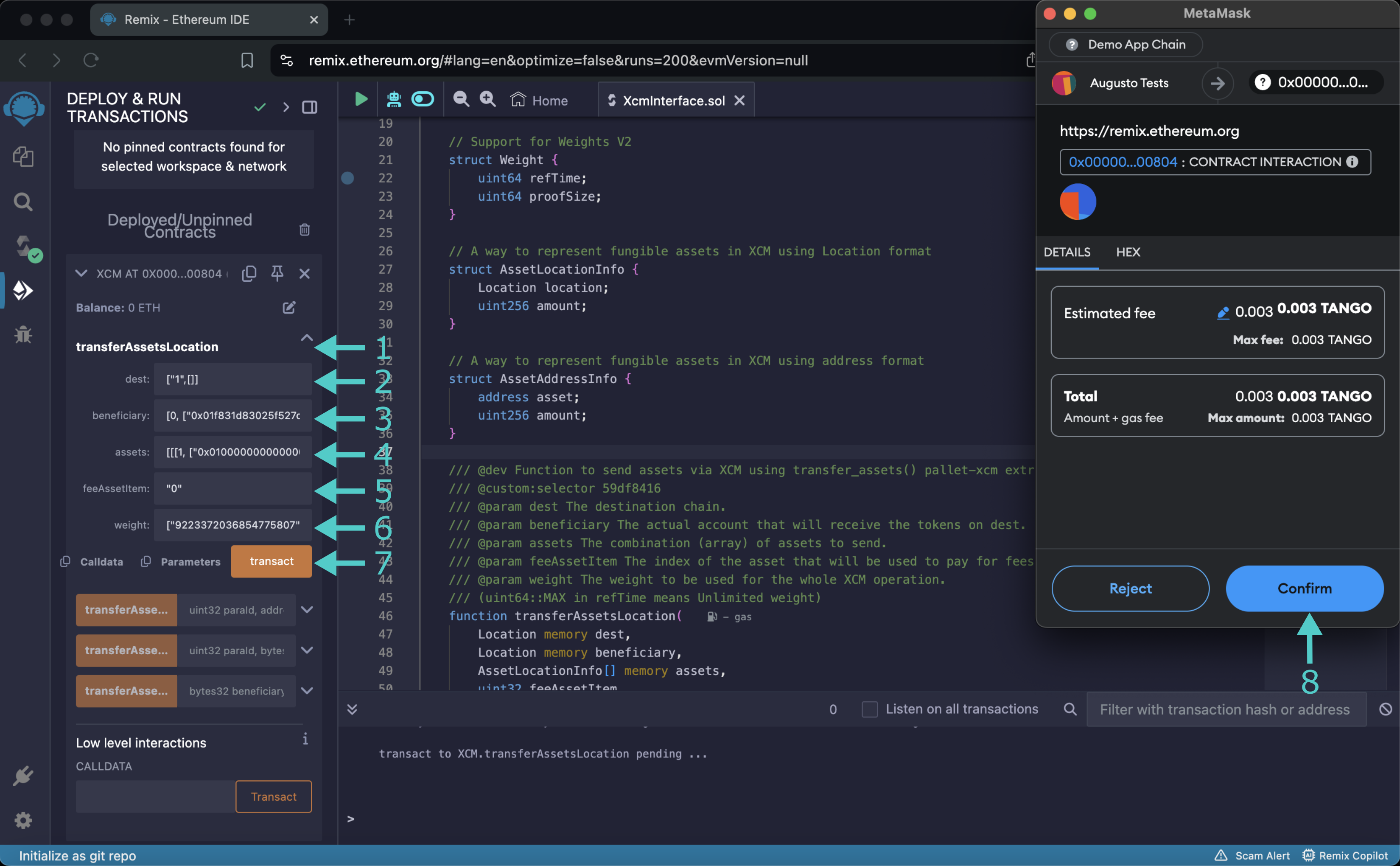1400x866 pixels.
Task: Click the AI robot explain icon
Action: [393, 100]
